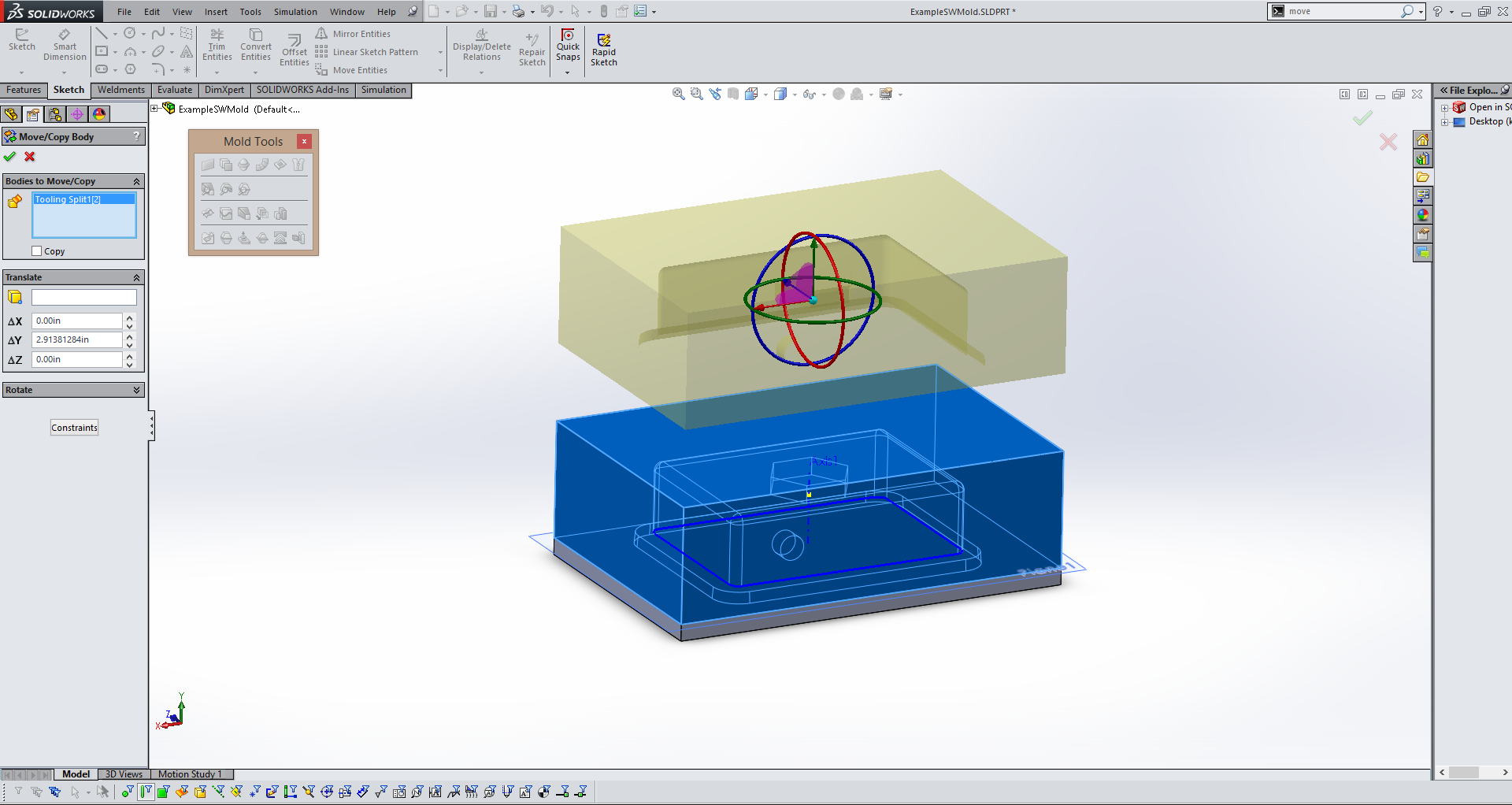This screenshot has width=1512, height=805.
Task: Open SOLIDWORKS Add-Ins tab
Action: (302, 90)
